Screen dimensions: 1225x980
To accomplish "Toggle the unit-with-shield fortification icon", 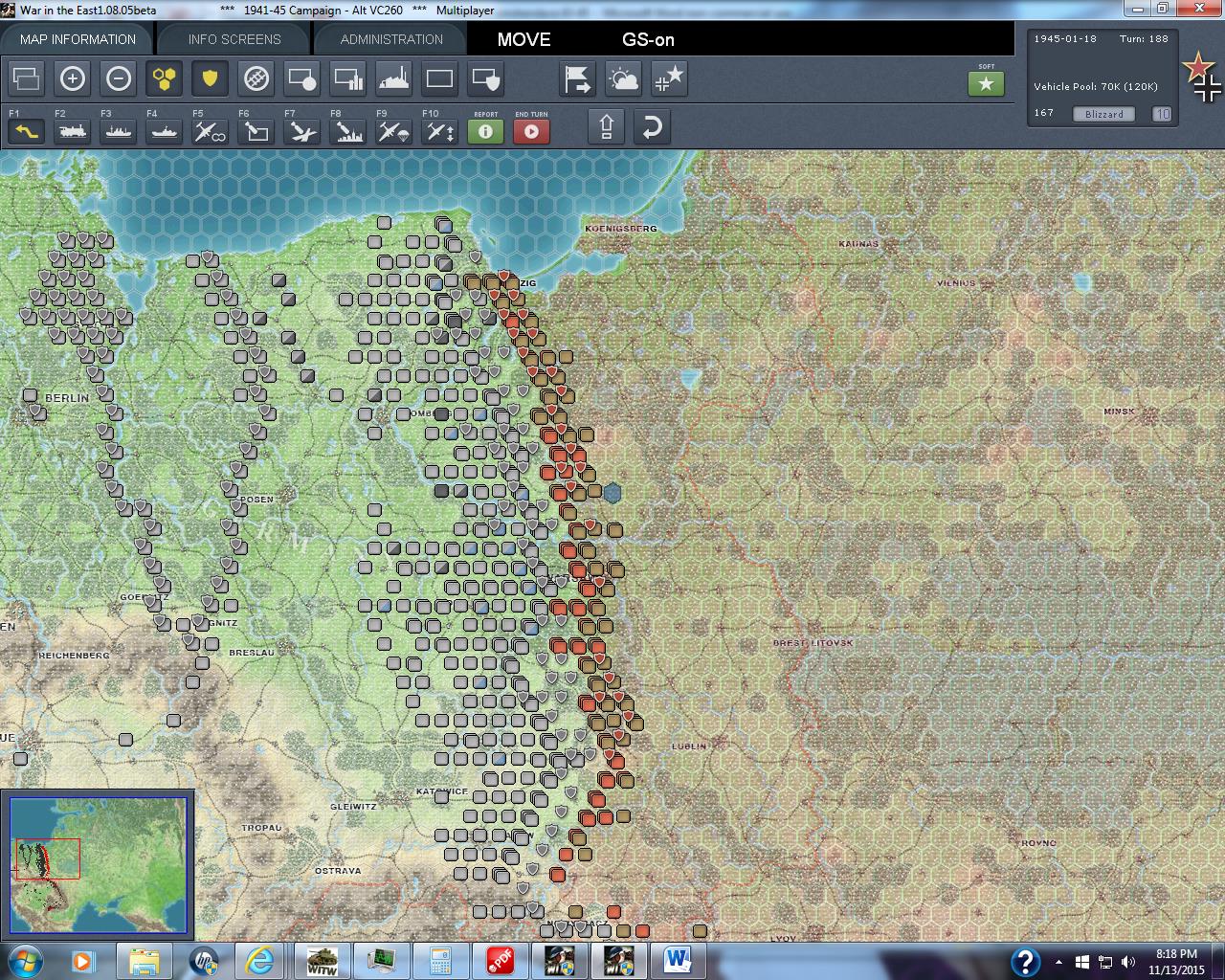I will (x=486, y=78).
